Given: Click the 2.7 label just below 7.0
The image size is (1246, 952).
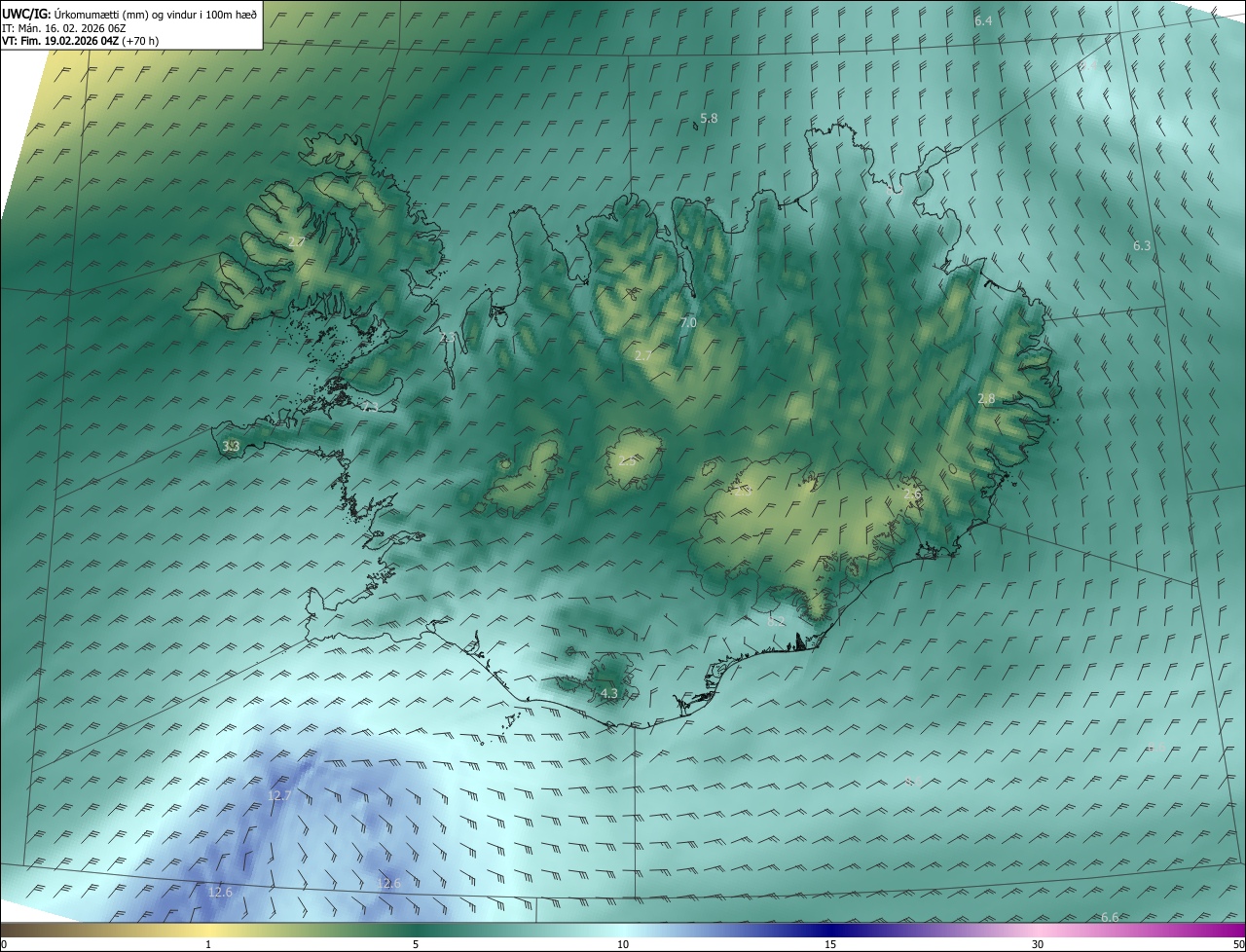Looking at the screenshot, I should (x=643, y=355).
